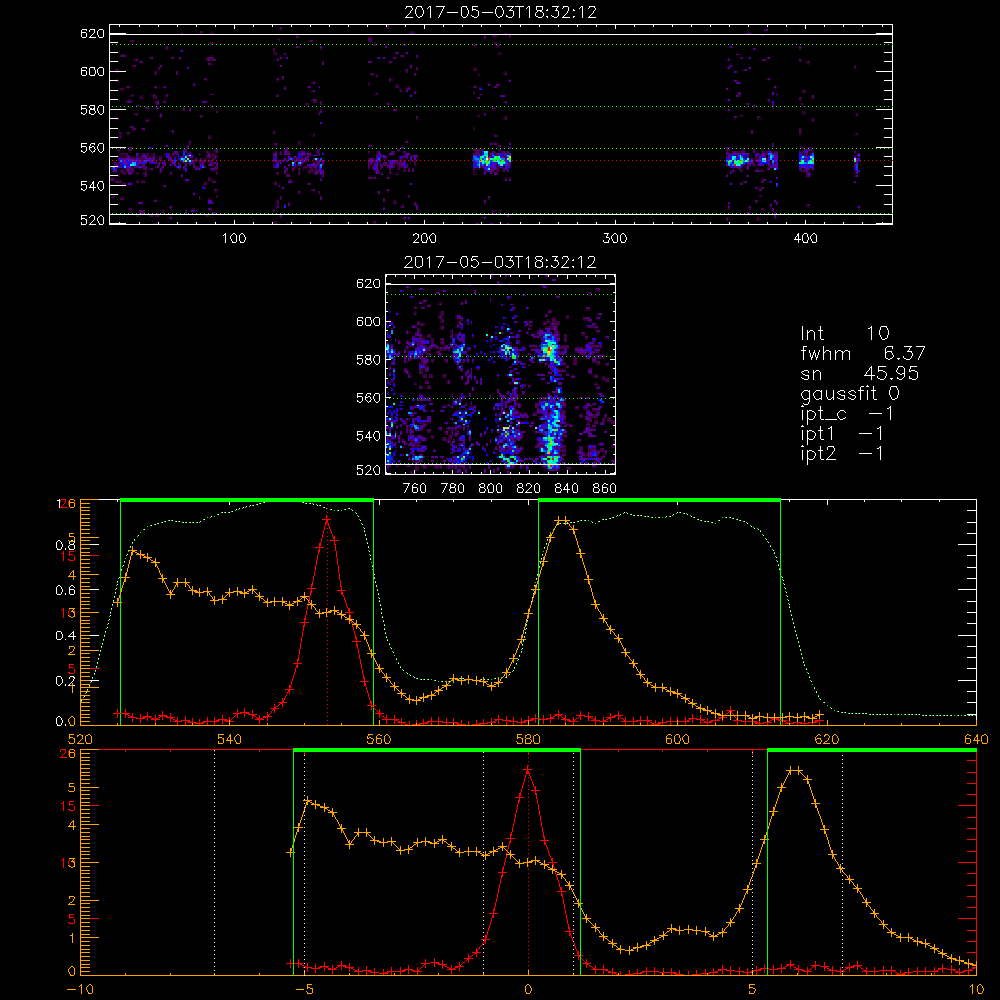Select the 'fwhm 6.37' readout

863,353
